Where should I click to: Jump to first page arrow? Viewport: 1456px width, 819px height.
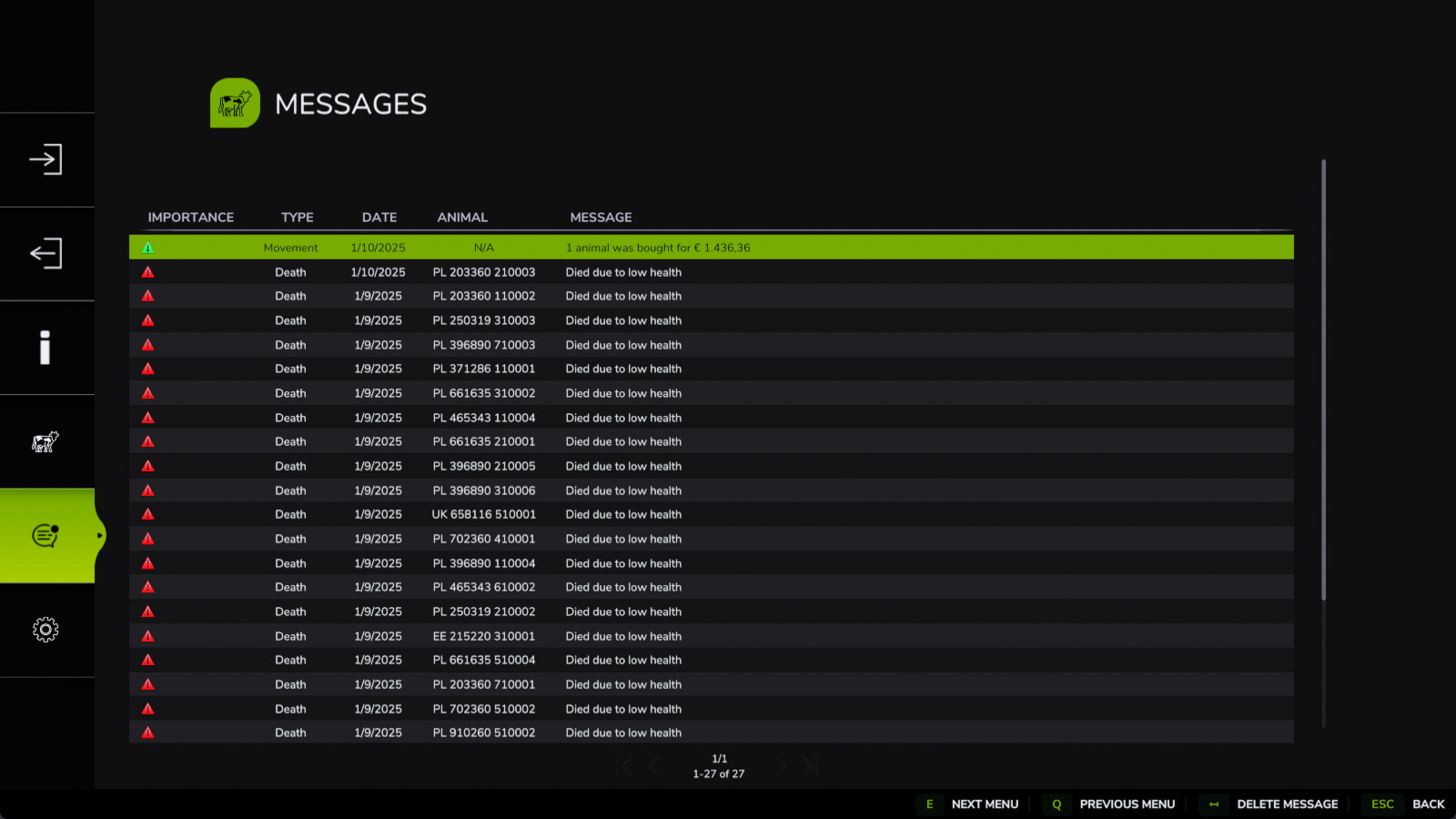point(624,766)
